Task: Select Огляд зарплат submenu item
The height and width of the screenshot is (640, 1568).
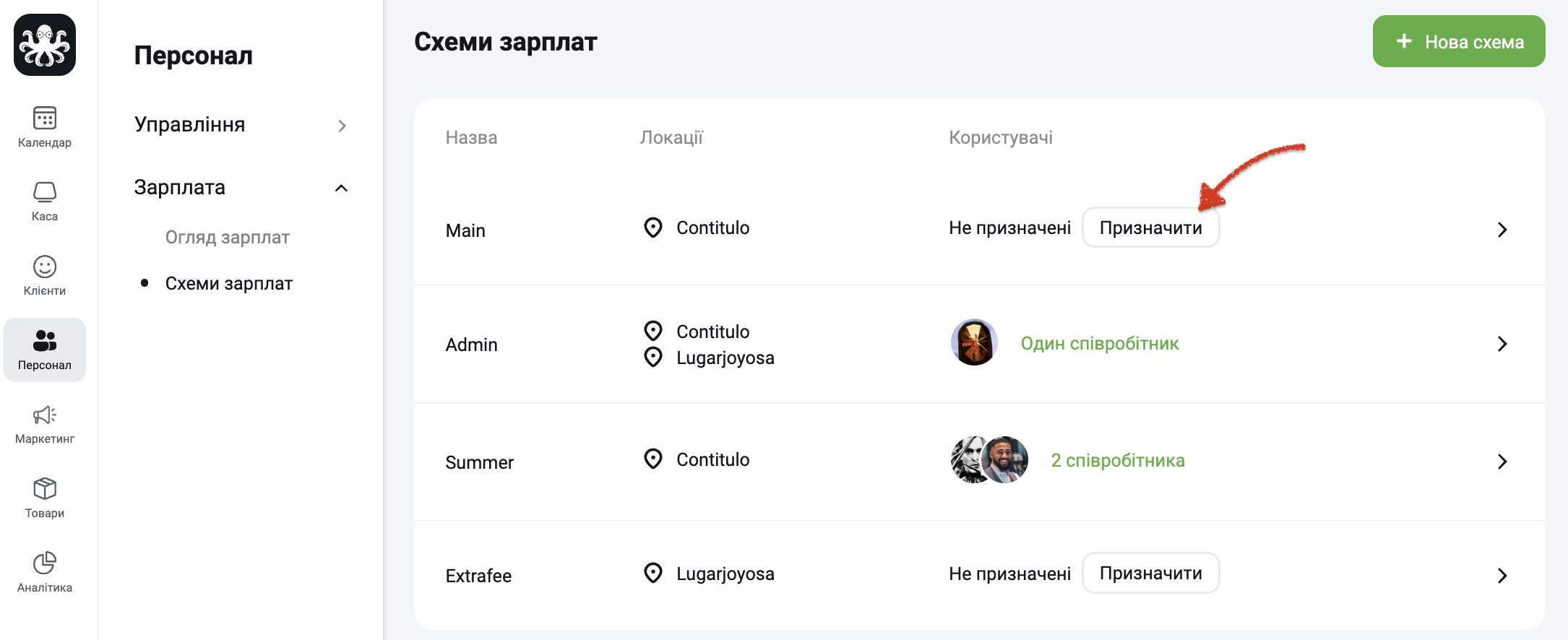Action: pyautogui.click(x=228, y=238)
